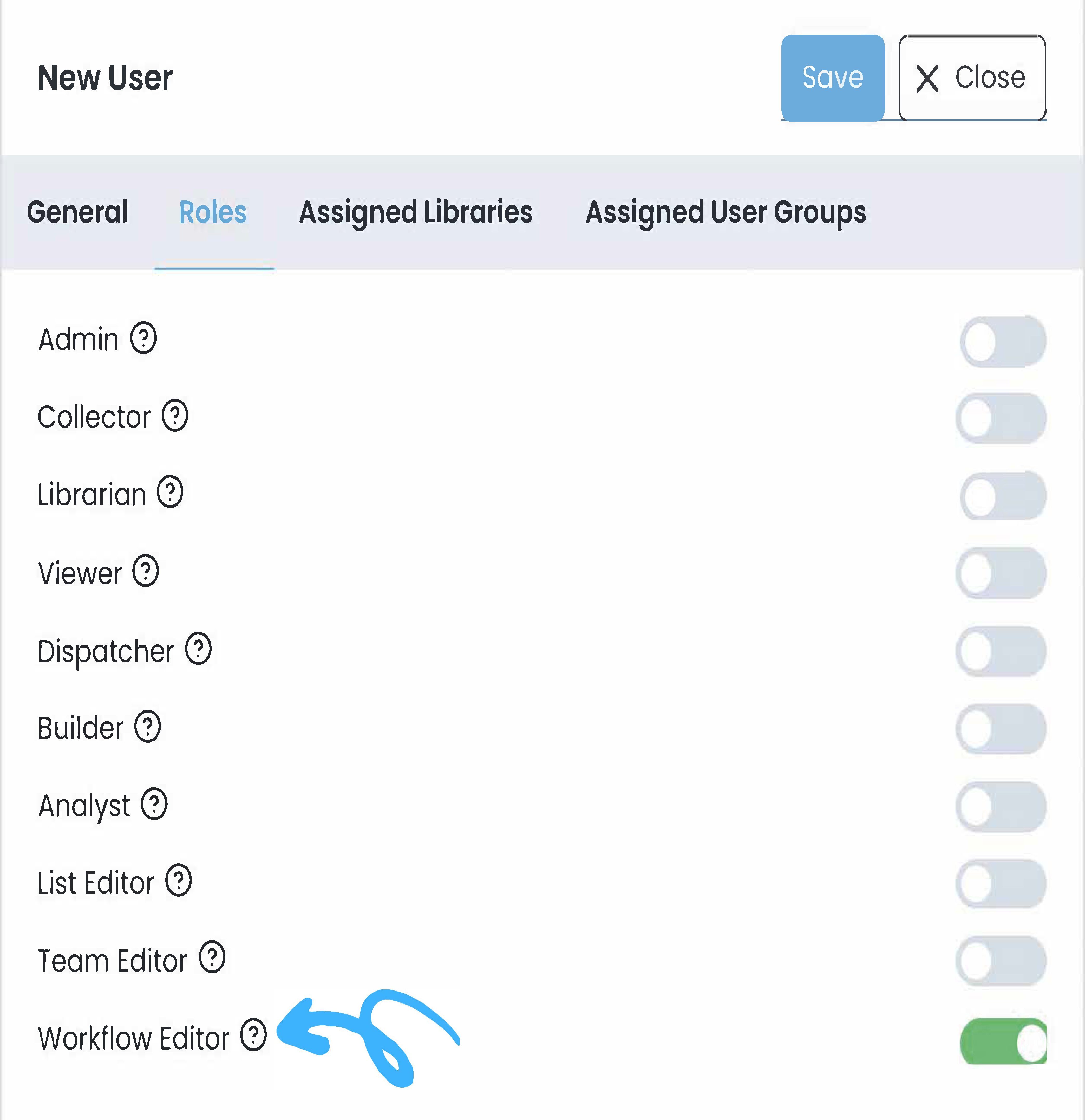Turn on the Collector role switch
Image resolution: width=1085 pixels, height=1120 pixels.
click(x=1001, y=418)
